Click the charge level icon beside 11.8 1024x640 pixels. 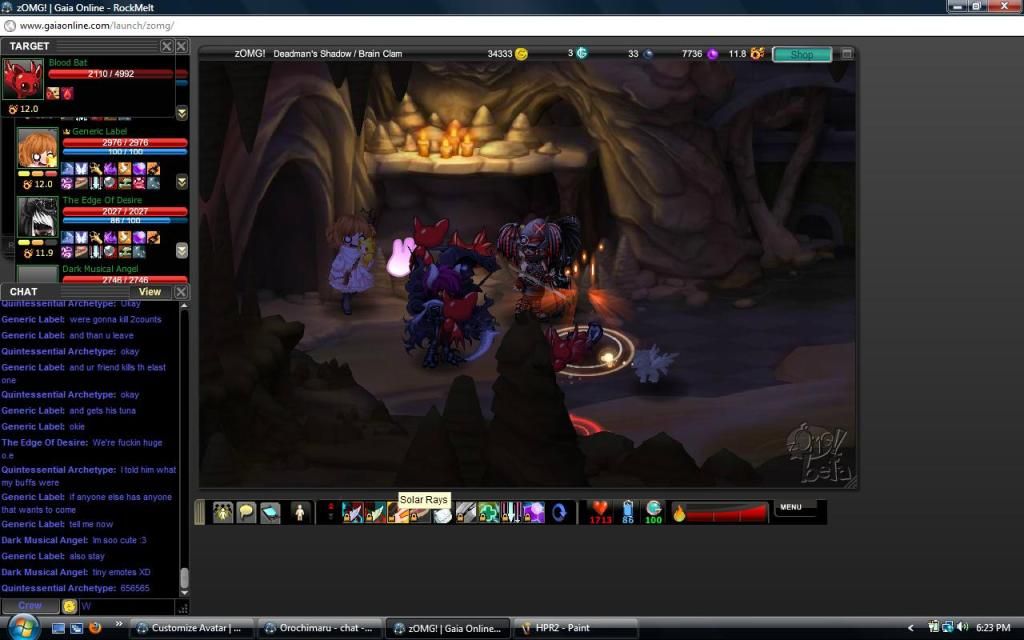[757, 53]
